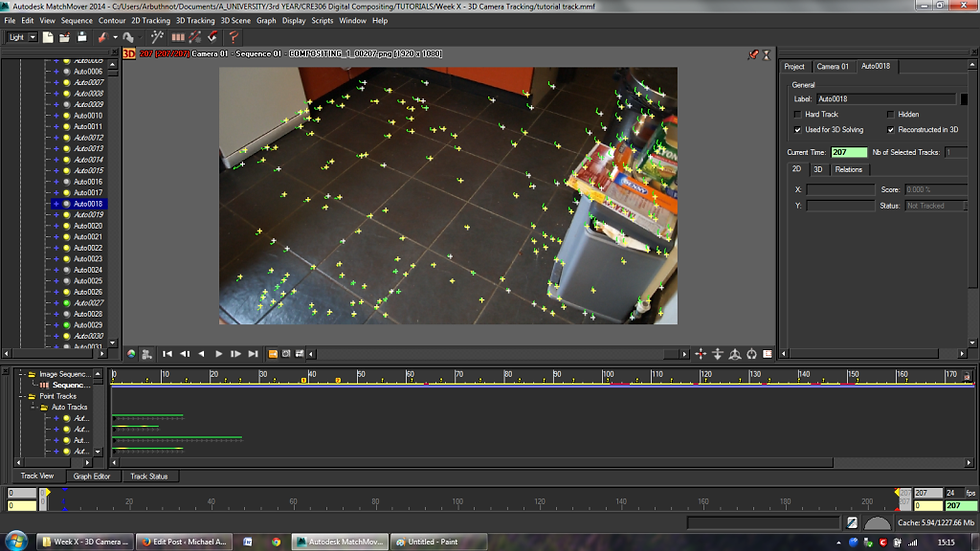The width and height of the screenshot is (980, 551).
Task: Open the 3D Tracking menu
Action: 195,21
